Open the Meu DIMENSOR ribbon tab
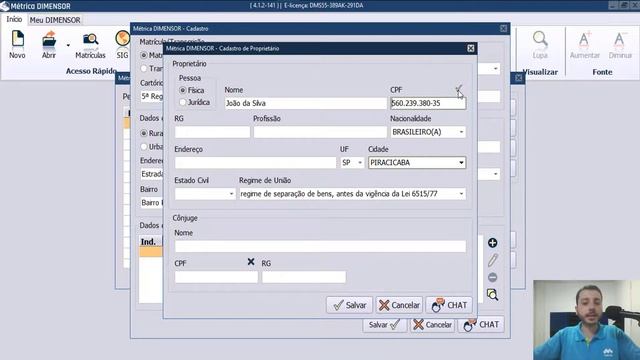The image size is (640, 360). tap(55, 20)
